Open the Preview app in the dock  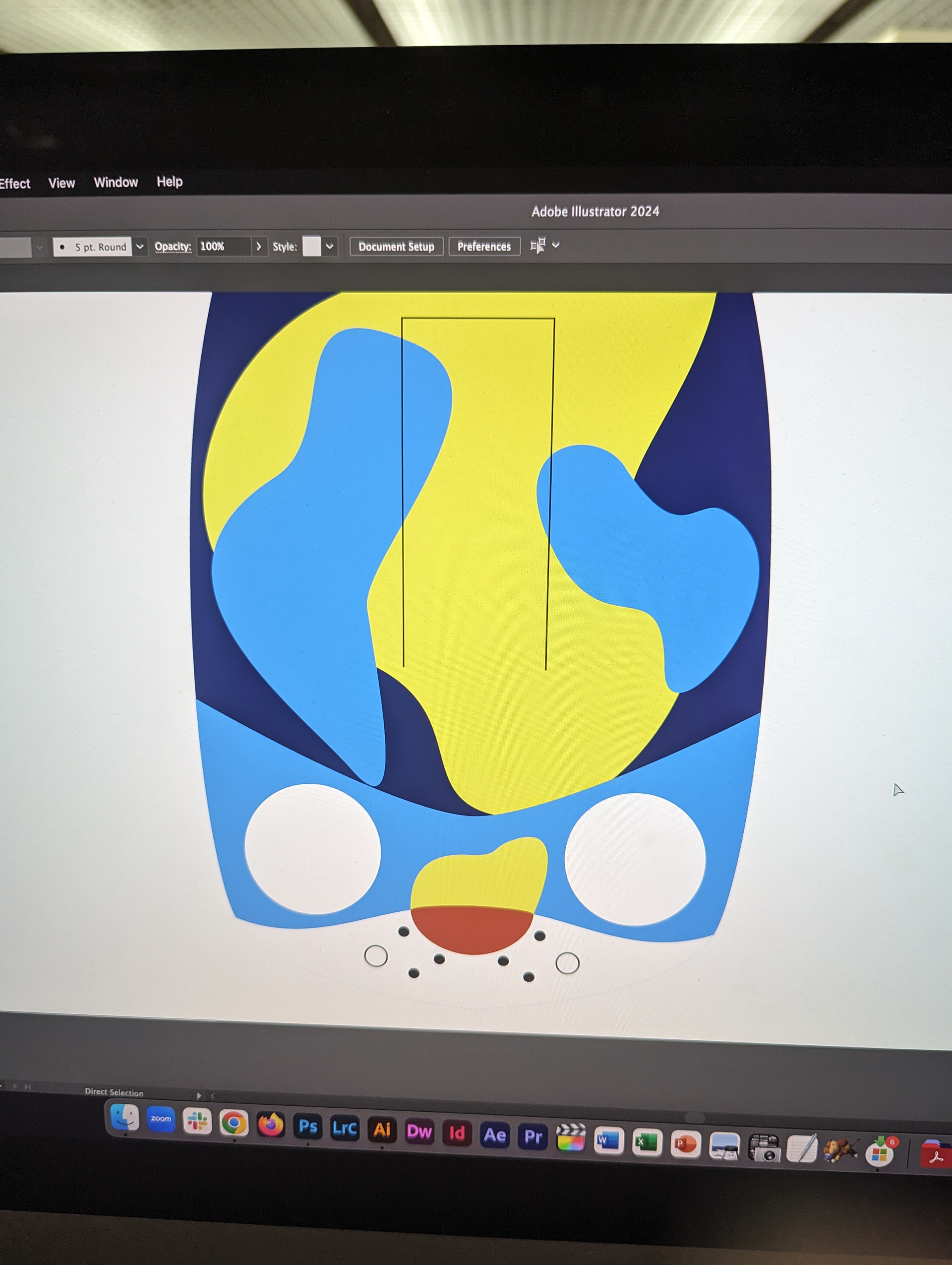coord(724,1146)
